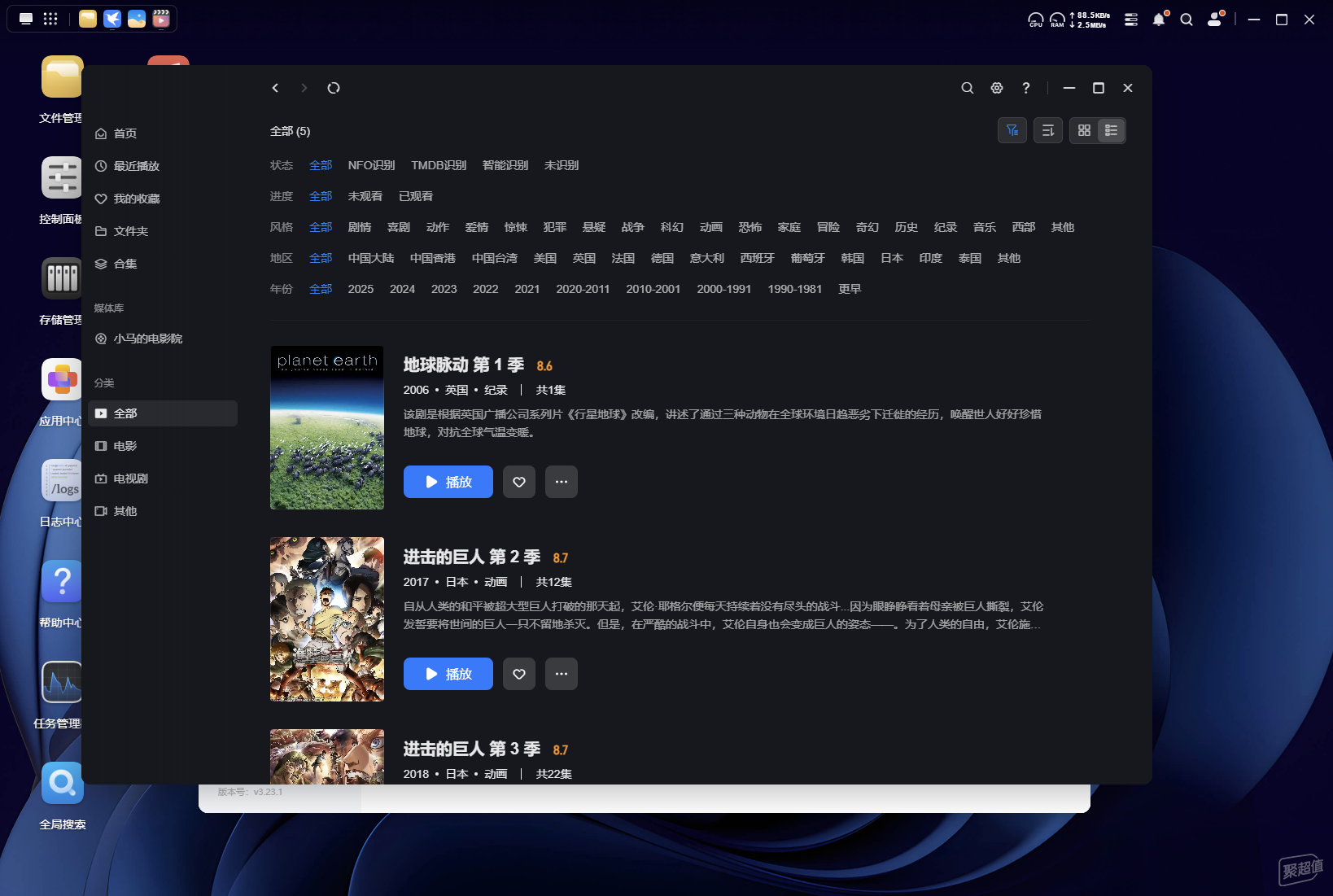Viewport: 1333px width, 896px height.
Task: Filter status by 智能识别
Action: point(505,165)
